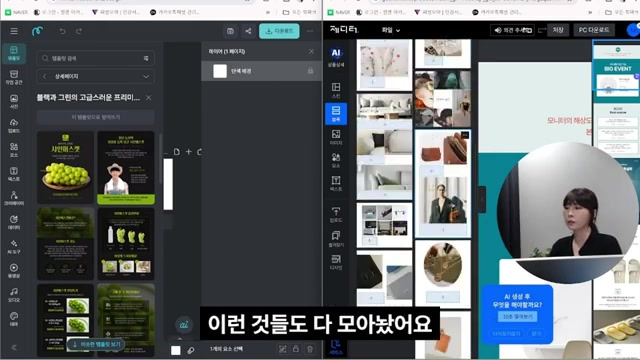Screen dimensions: 640x360
Task: Select the 단색 배경 layer row
Action: [261, 71]
